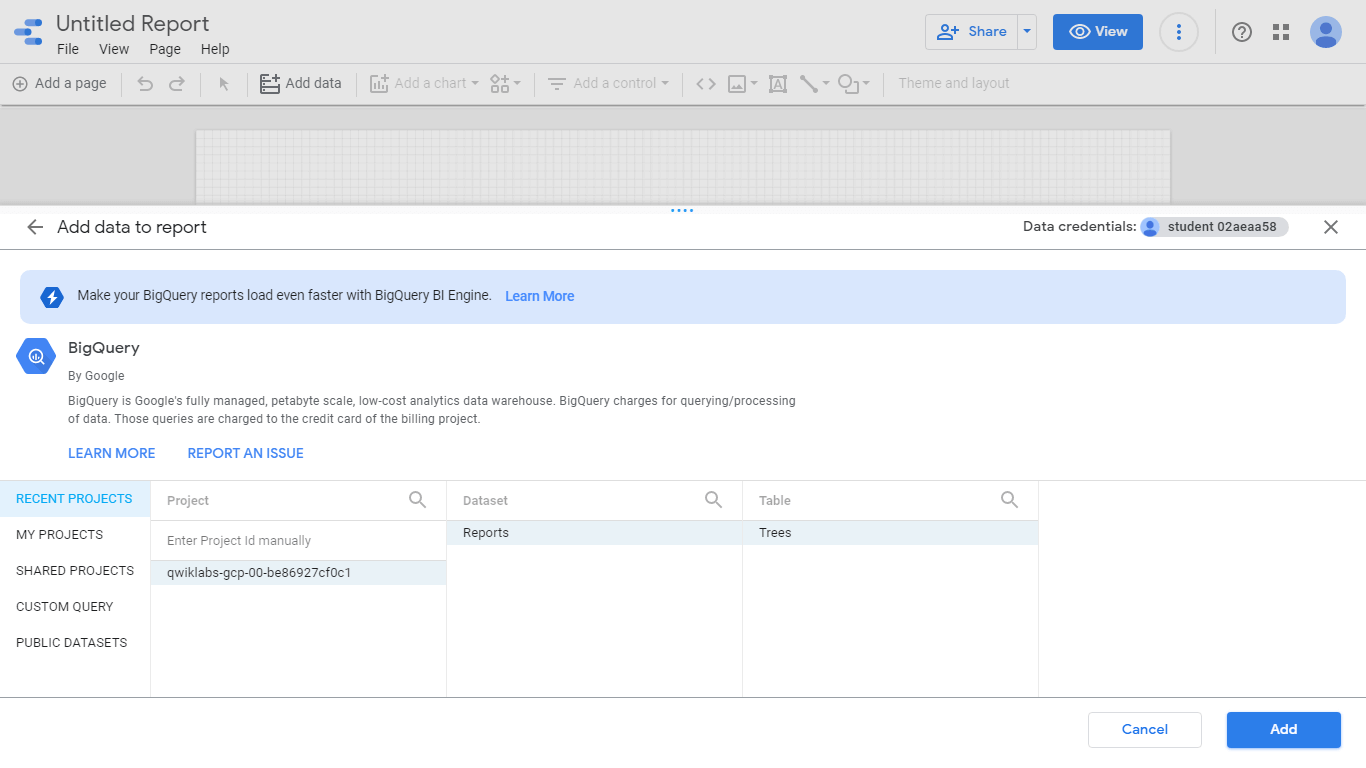This screenshot has width=1366, height=768.
Task: Select the Trees table
Action: (x=890, y=533)
